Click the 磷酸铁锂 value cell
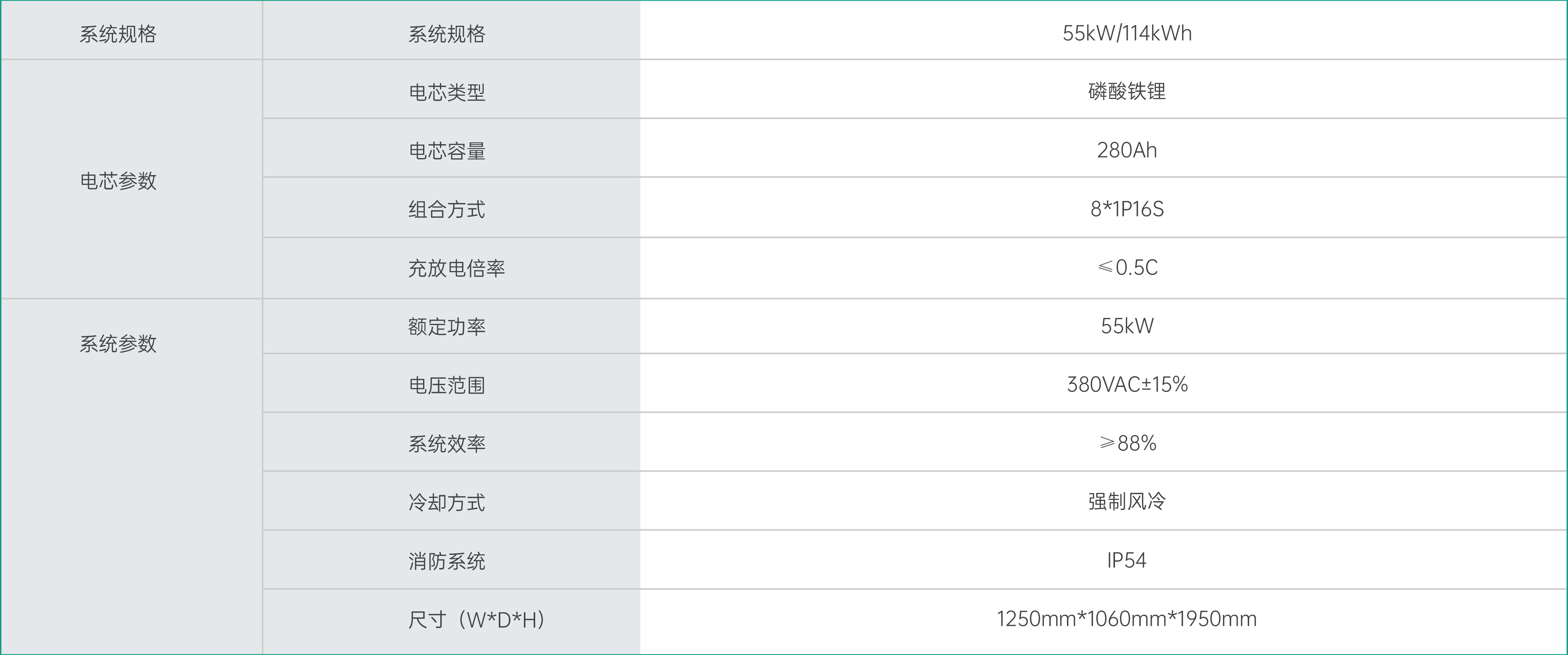 pyautogui.click(x=1103, y=89)
